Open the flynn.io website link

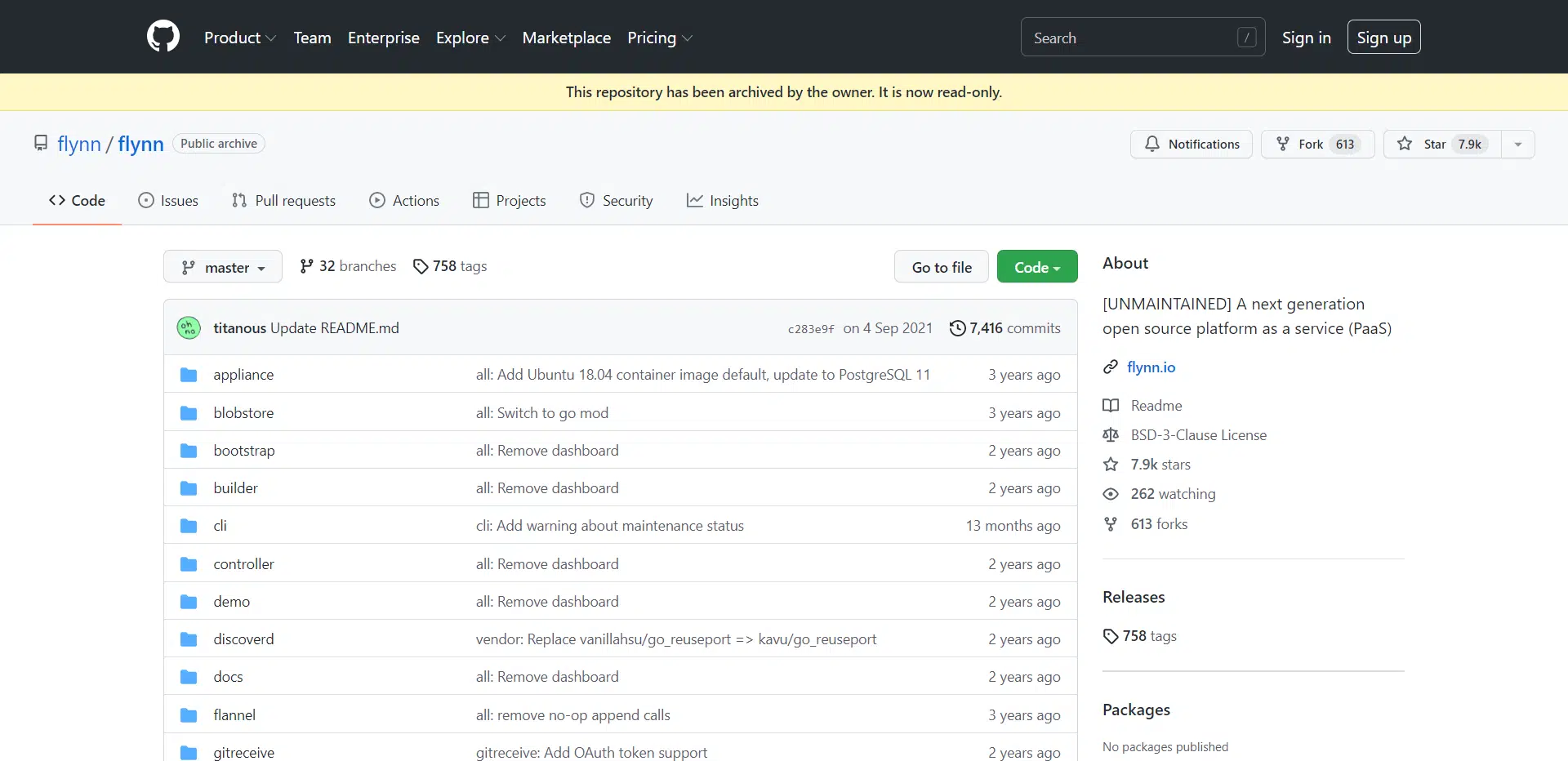[x=1151, y=367]
